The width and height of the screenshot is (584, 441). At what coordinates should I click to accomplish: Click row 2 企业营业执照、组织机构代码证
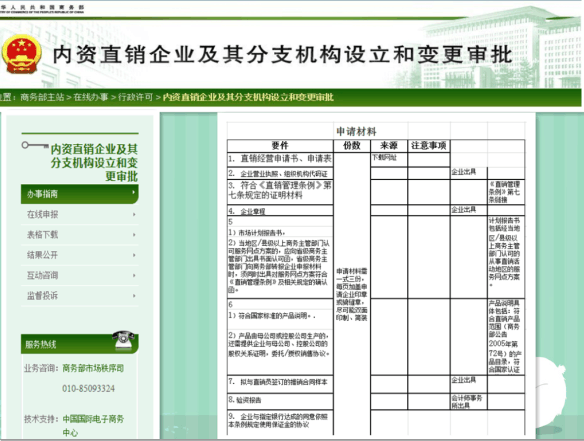point(280,174)
